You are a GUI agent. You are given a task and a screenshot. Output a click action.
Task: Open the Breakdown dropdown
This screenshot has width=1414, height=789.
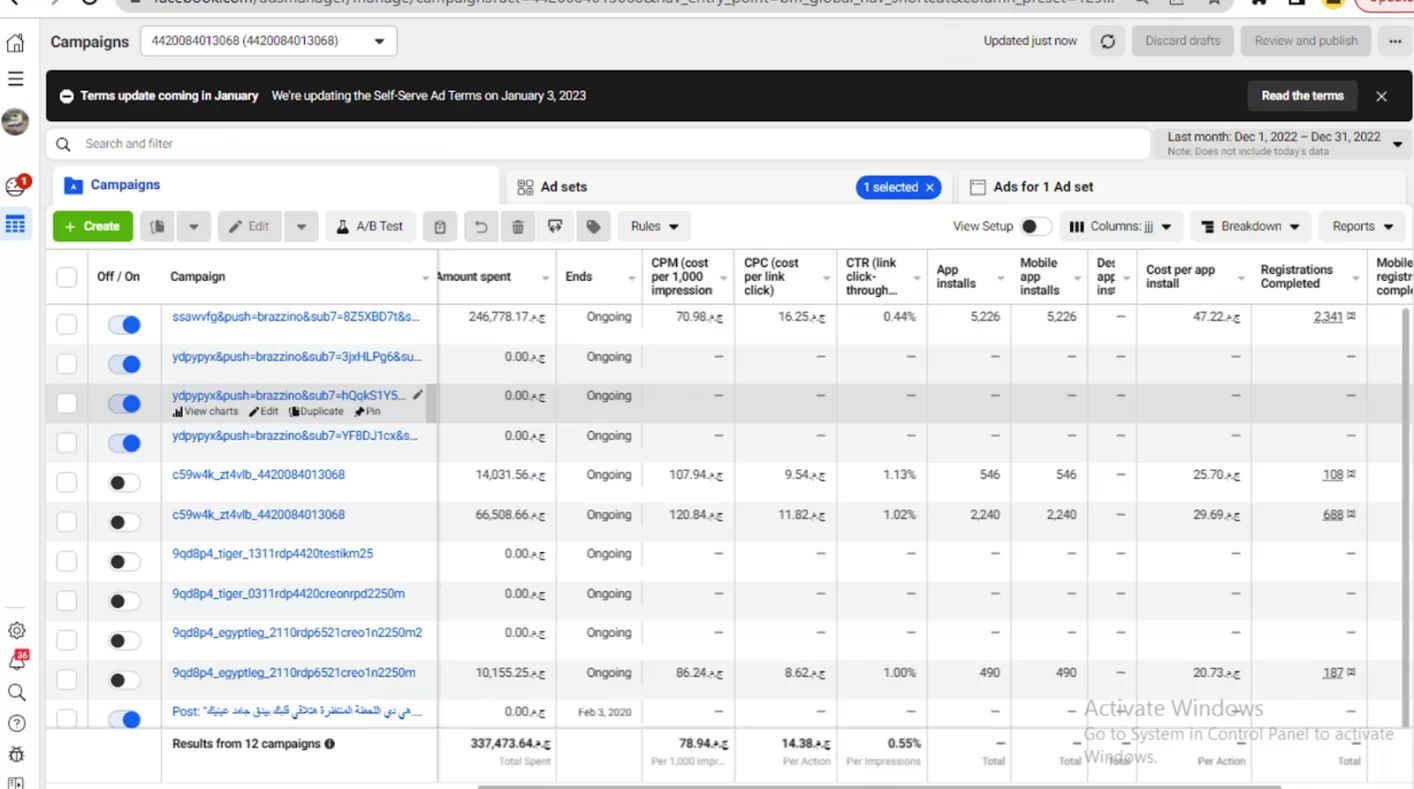pos(1250,227)
